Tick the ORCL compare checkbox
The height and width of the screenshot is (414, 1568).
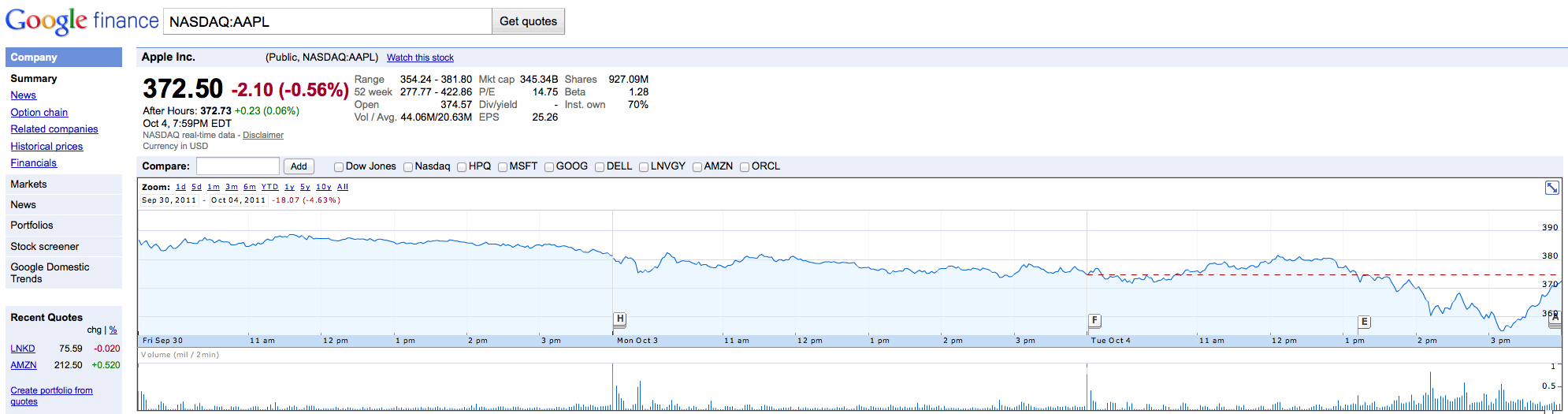tap(745, 167)
